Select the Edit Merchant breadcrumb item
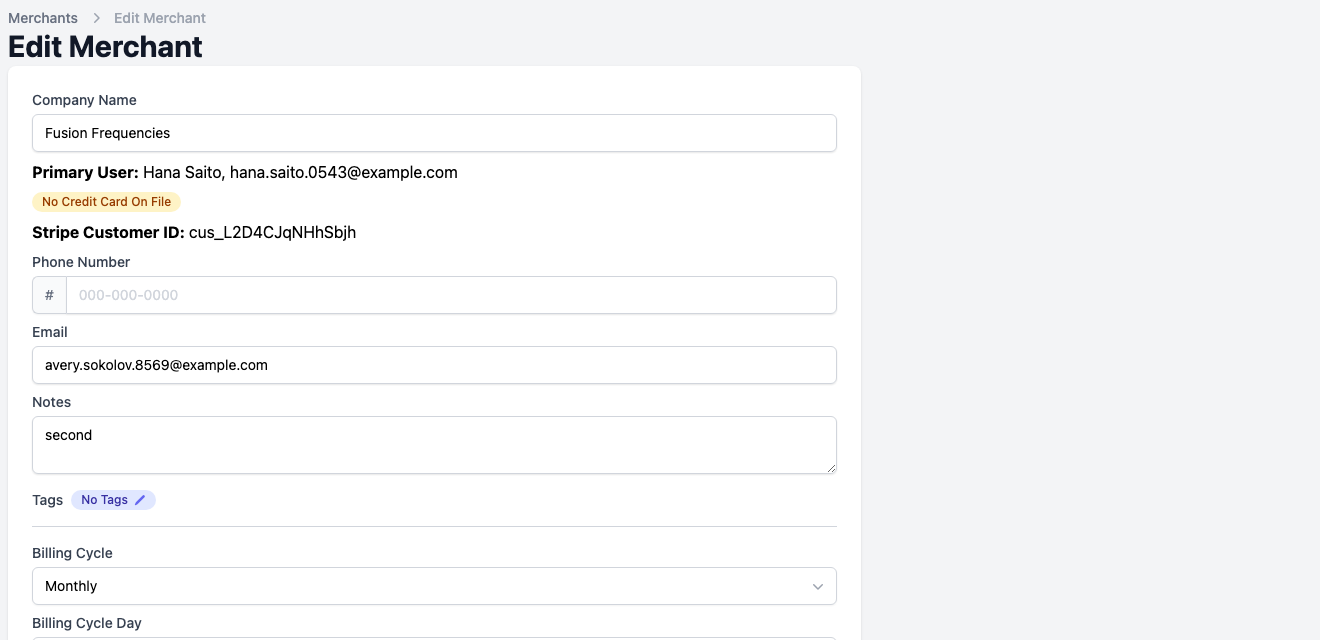The image size is (1320, 640). click(x=160, y=18)
